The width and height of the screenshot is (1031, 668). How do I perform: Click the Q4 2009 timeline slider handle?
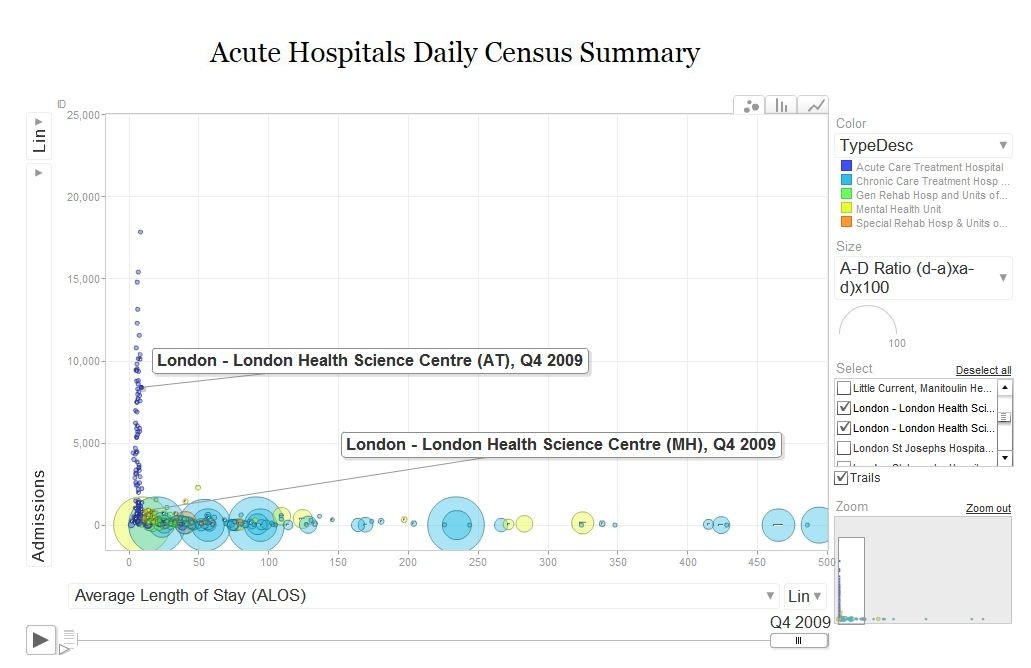click(798, 640)
